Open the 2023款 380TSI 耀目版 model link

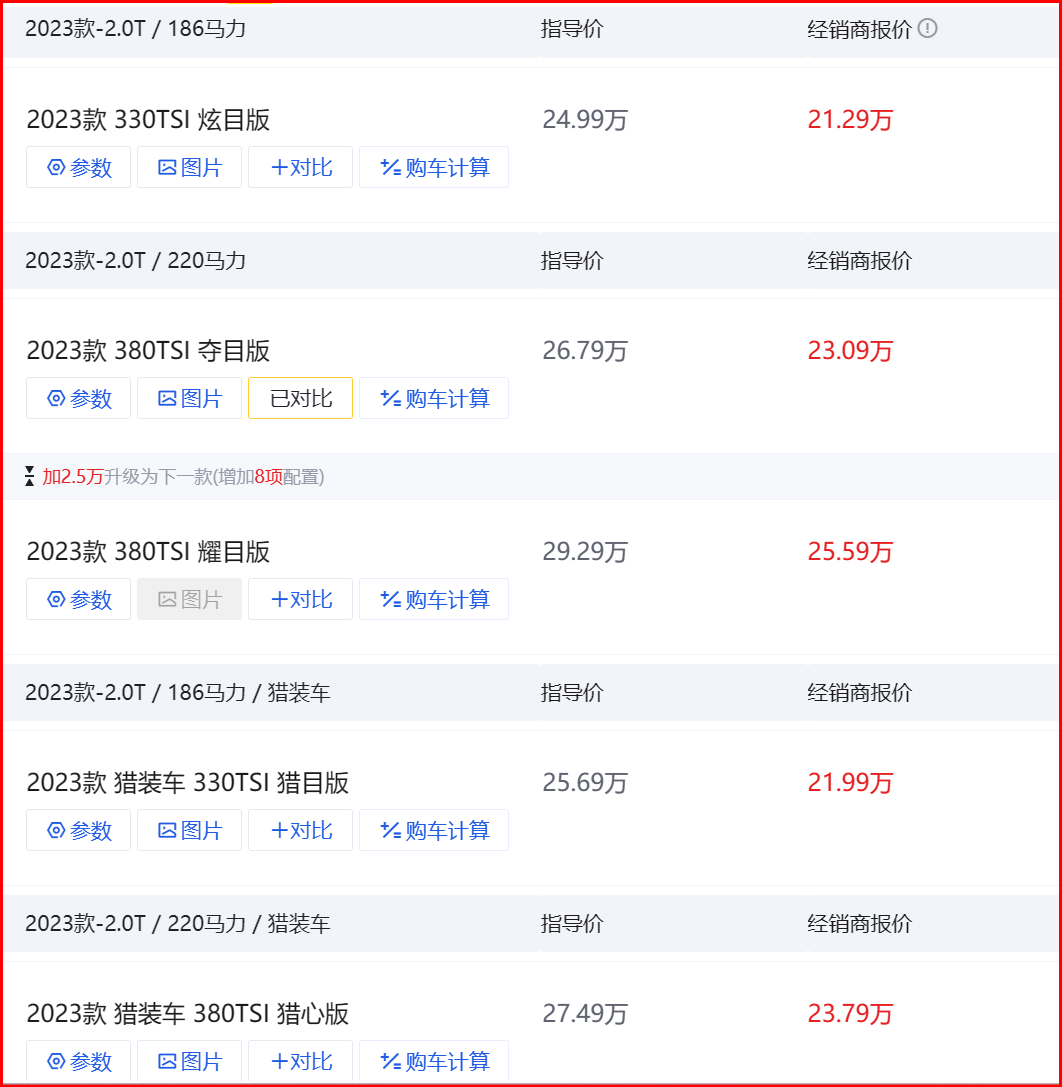(x=148, y=552)
